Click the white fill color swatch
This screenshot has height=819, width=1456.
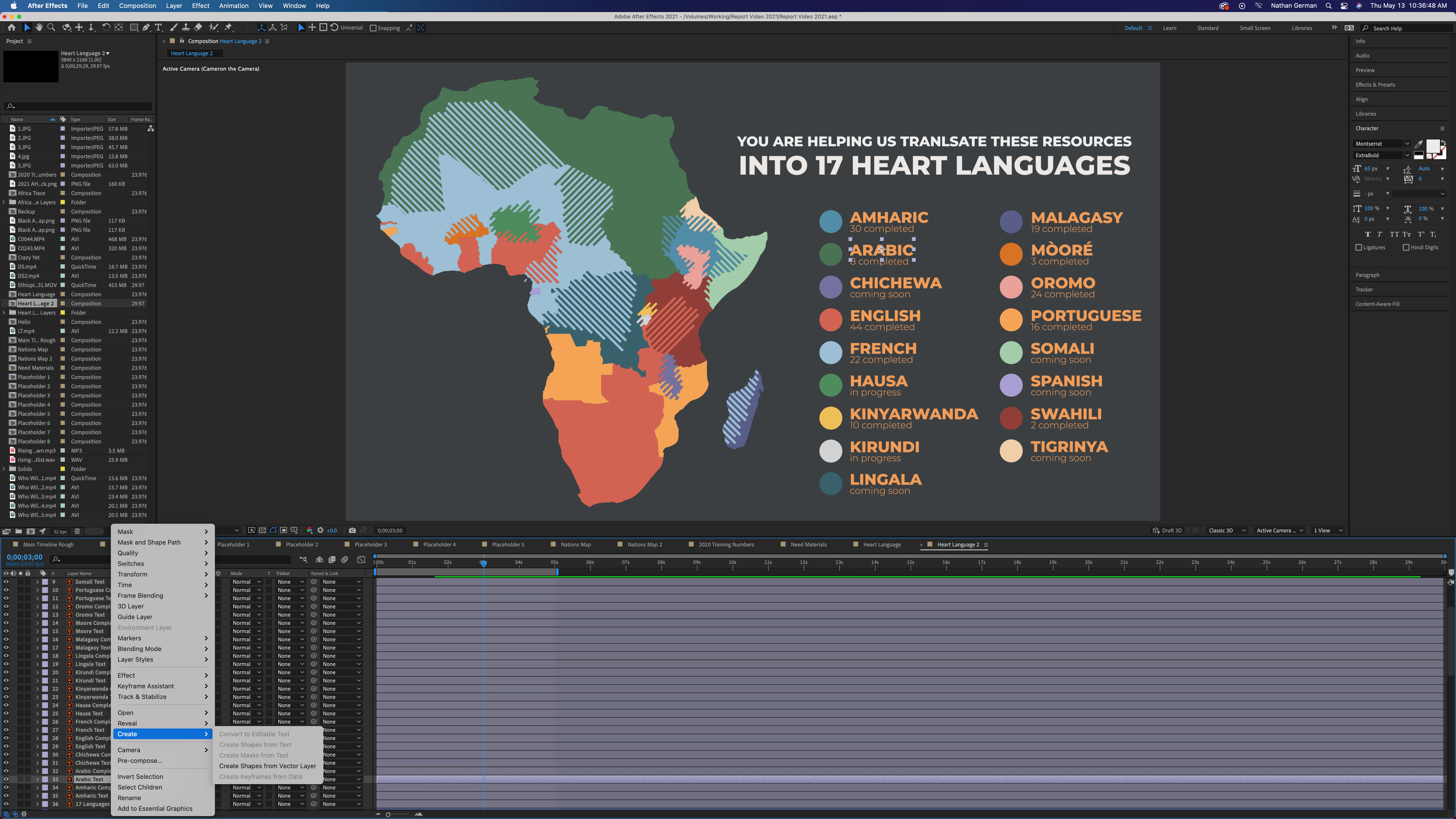coord(1432,146)
